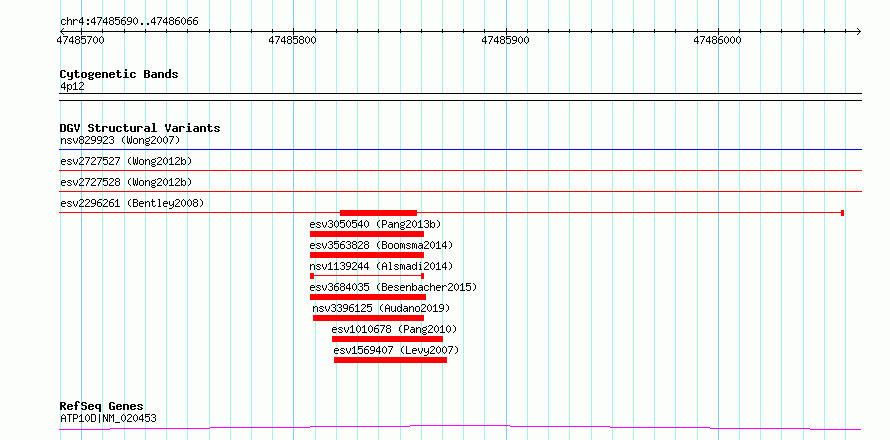Click the chr4:47485690..47486066 region label
Image resolution: width=890 pixels, height=440 pixels.
[x=129, y=22]
